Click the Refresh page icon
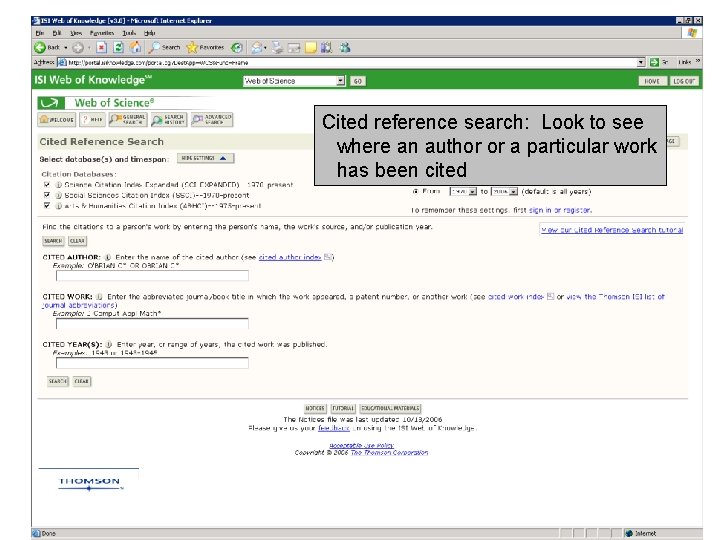The width and height of the screenshot is (720, 540). 118,47
